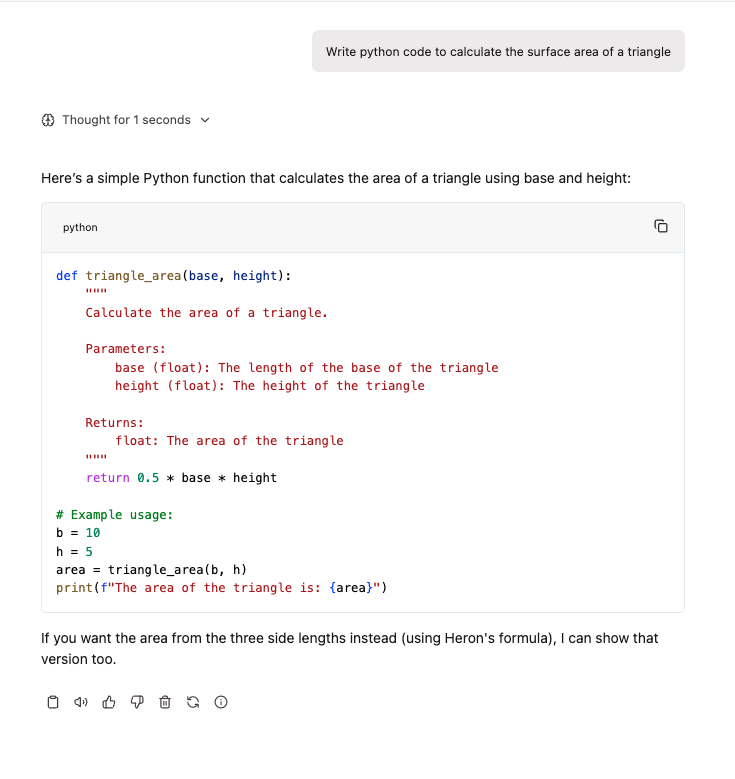Copy the Python code block
Screen dimensions: 735x779
[x=660, y=227]
